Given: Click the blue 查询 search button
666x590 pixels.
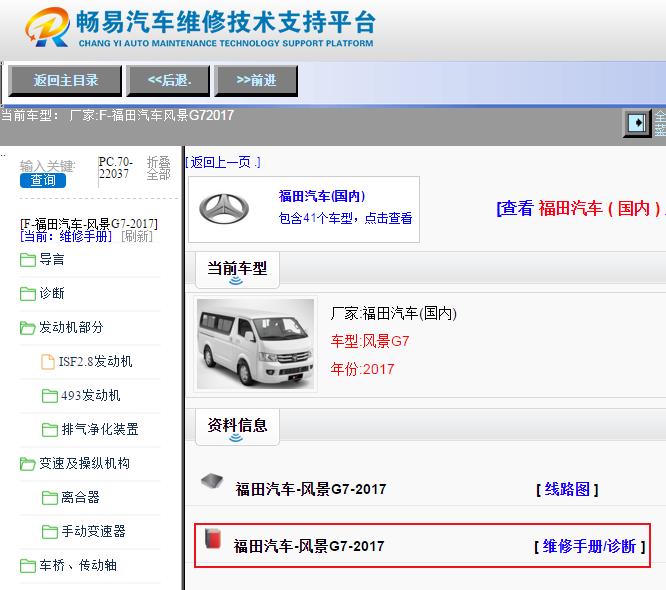Looking at the screenshot, I should [x=43, y=180].
